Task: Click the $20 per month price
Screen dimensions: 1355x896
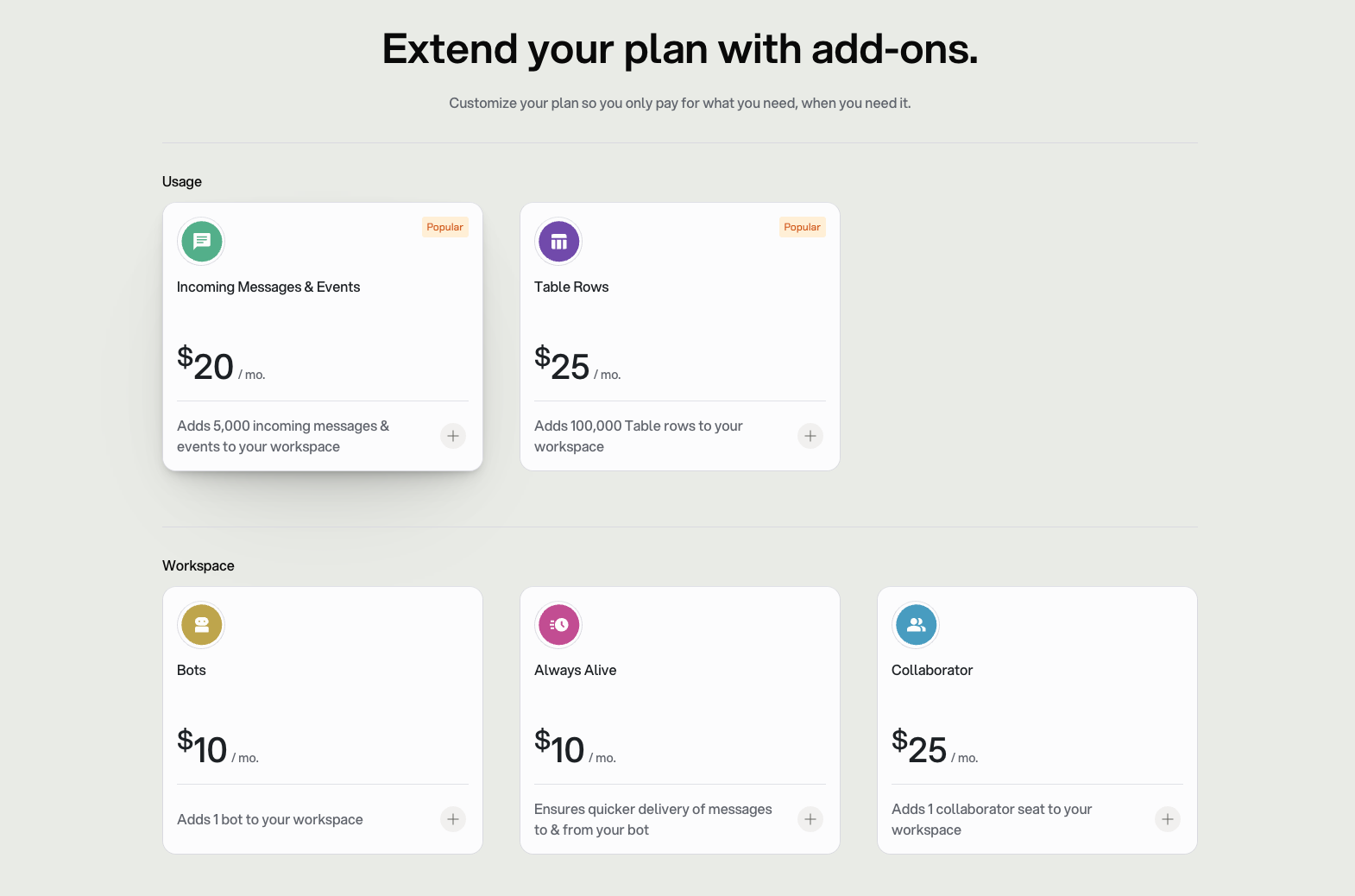Action: click(221, 364)
